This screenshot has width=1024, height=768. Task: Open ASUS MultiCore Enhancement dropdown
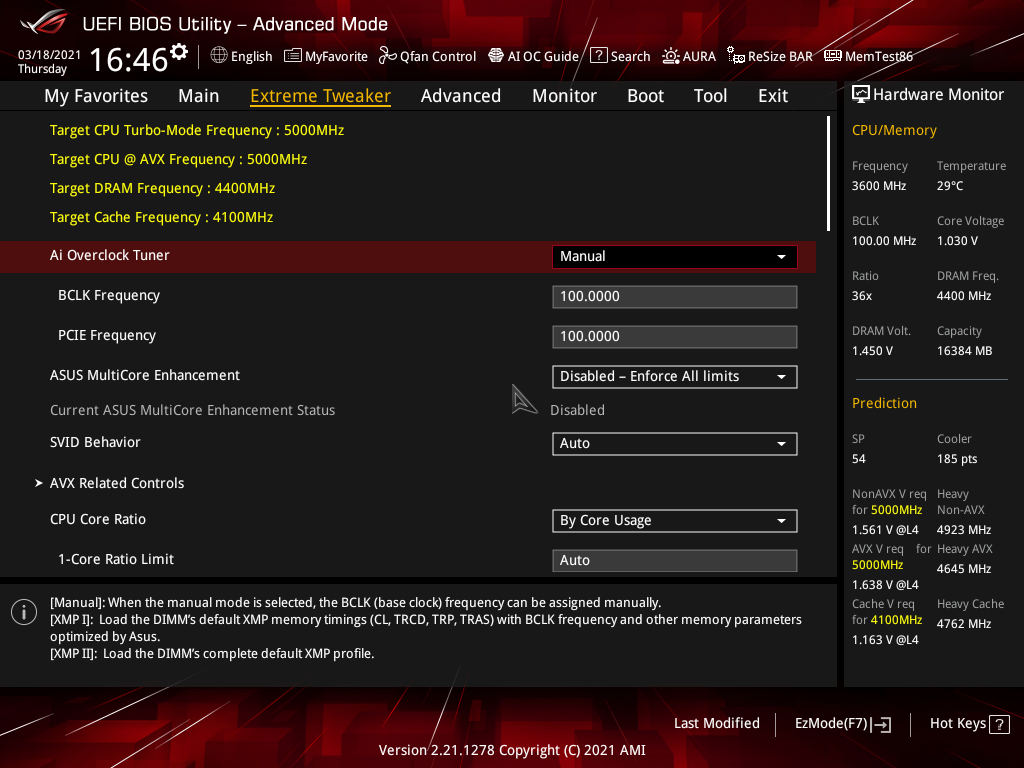pos(675,377)
